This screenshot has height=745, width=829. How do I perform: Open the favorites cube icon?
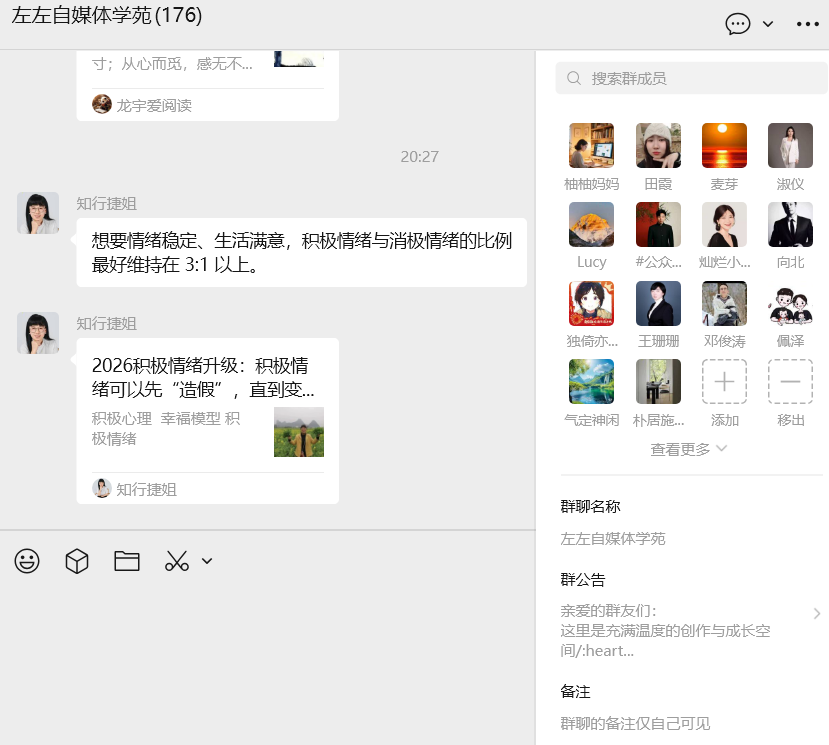77,561
